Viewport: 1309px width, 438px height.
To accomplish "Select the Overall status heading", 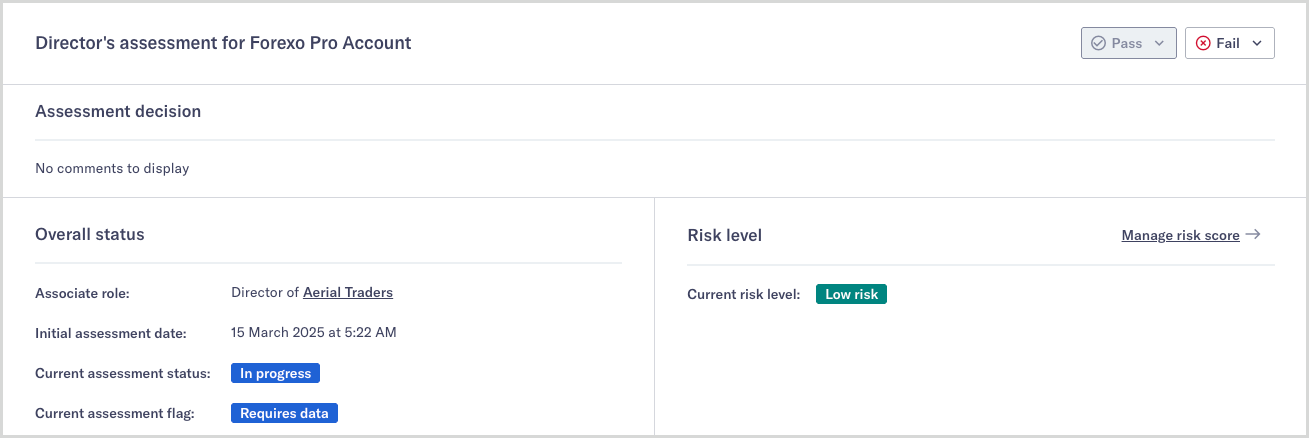I will 90,235.
